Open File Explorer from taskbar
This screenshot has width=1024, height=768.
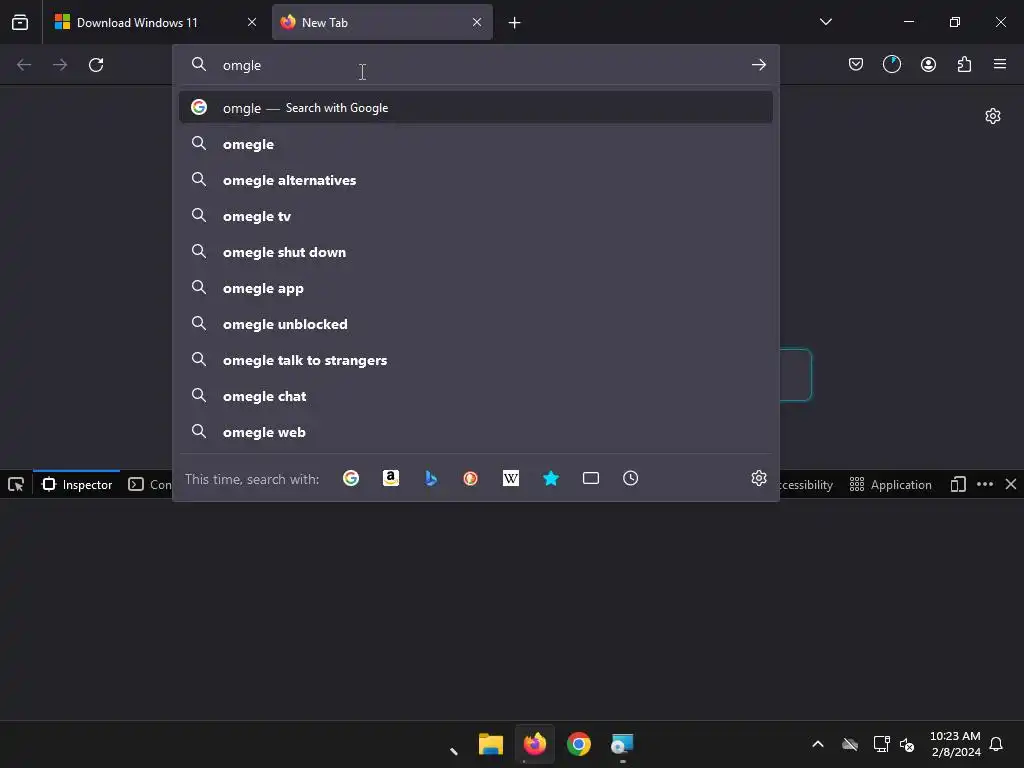tap(490, 744)
